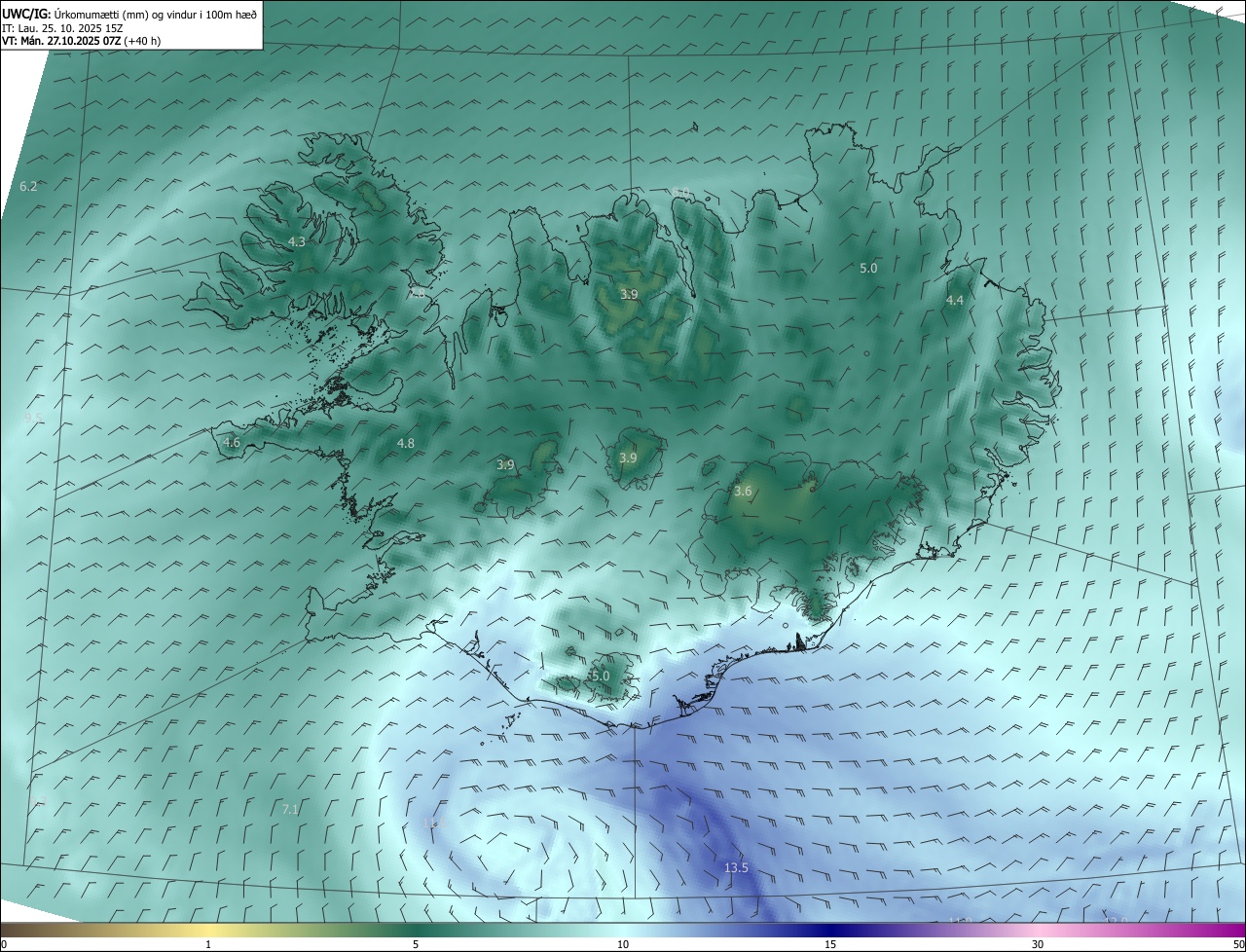Click the yellow segment of the color scale near 1
The image size is (1246, 952).
pos(208,931)
